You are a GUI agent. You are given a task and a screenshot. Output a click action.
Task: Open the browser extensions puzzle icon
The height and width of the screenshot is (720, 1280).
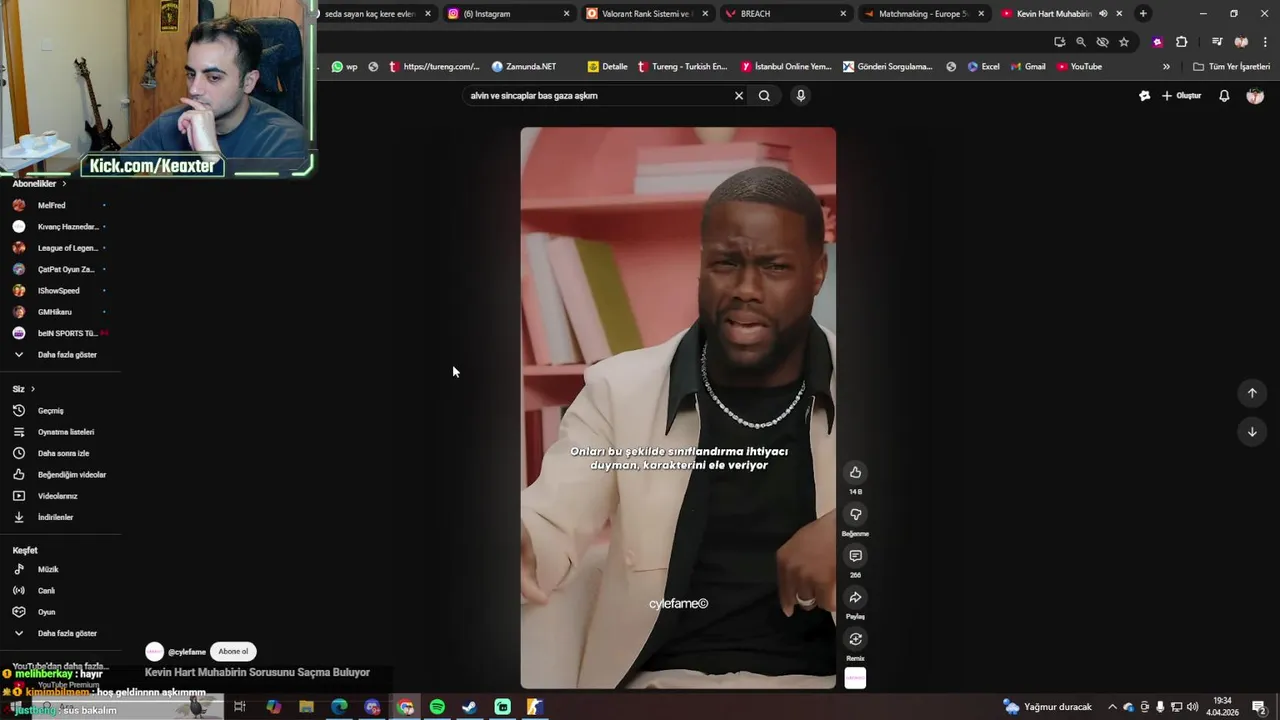[x=1182, y=42]
